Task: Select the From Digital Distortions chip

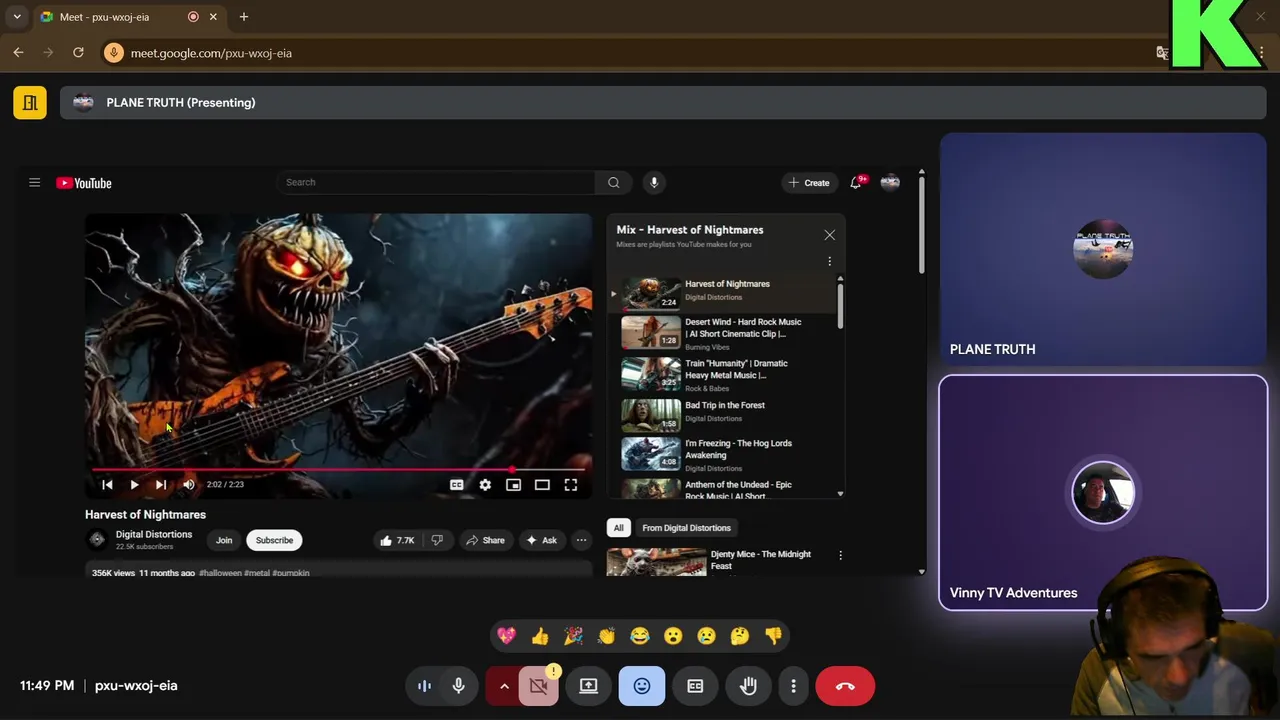Action: pyautogui.click(x=686, y=528)
